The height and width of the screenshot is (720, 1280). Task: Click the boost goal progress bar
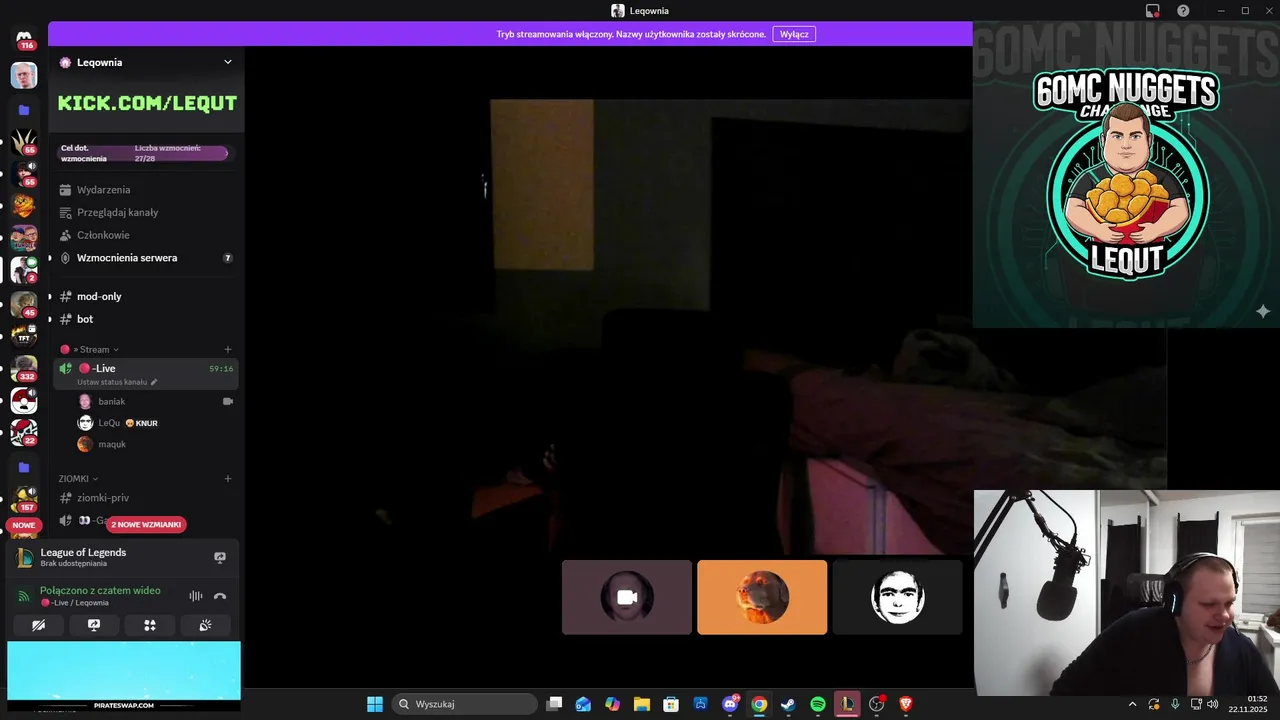pyautogui.click(x=145, y=153)
